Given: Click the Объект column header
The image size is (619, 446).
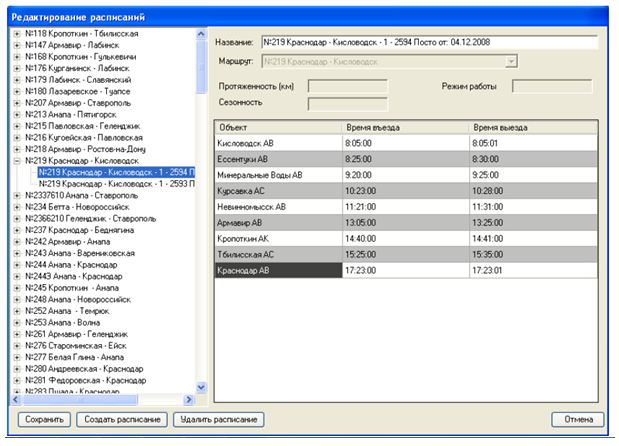Looking at the screenshot, I should (x=278, y=127).
